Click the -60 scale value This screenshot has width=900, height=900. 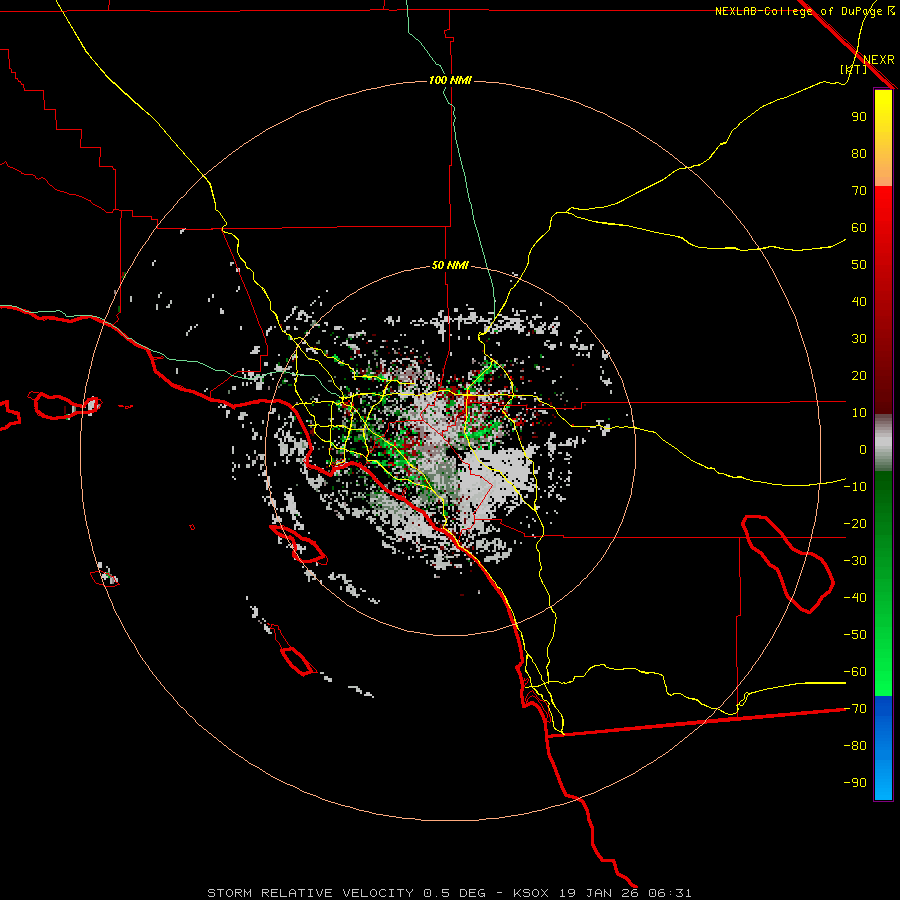(855, 672)
